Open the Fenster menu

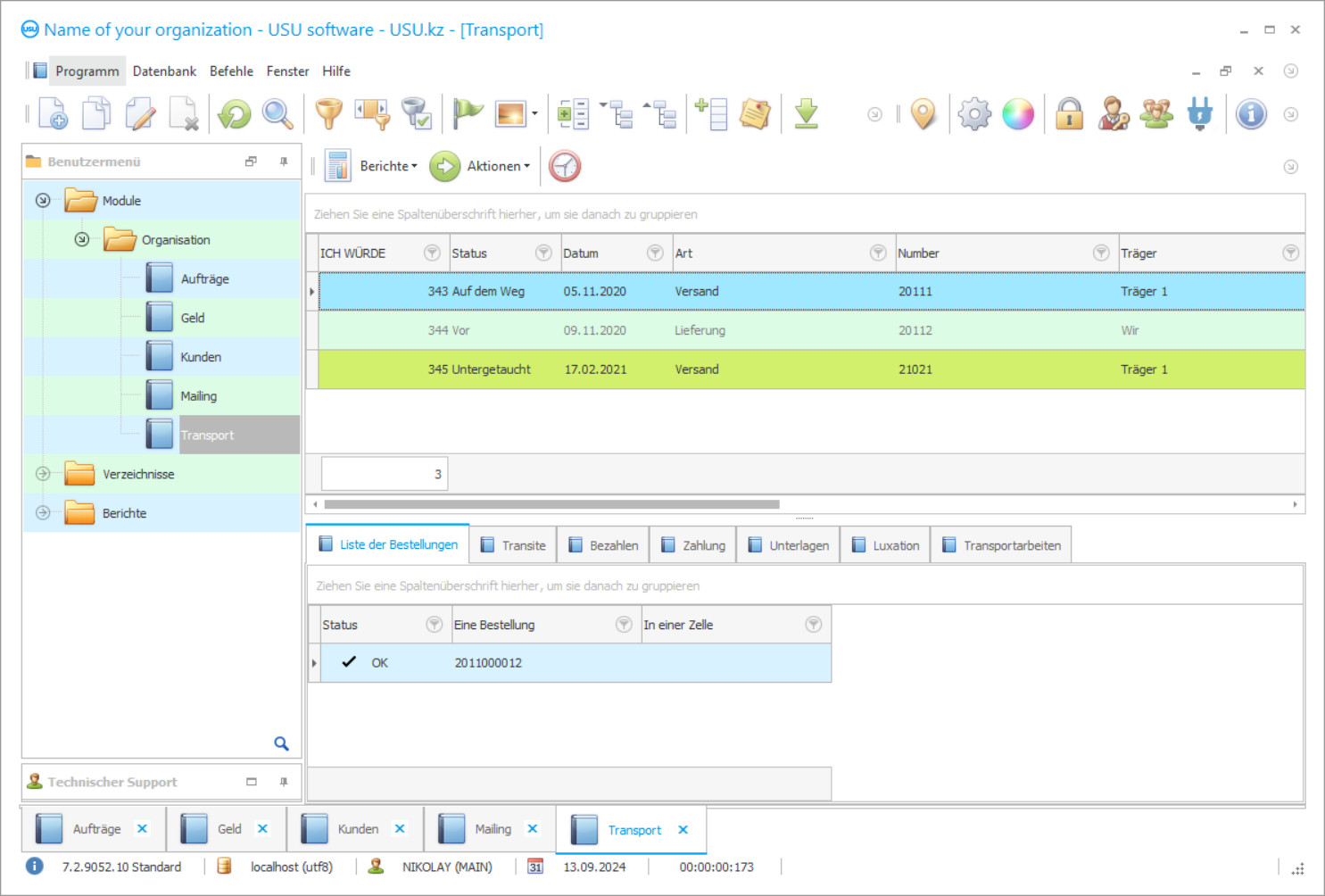tap(287, 71)
